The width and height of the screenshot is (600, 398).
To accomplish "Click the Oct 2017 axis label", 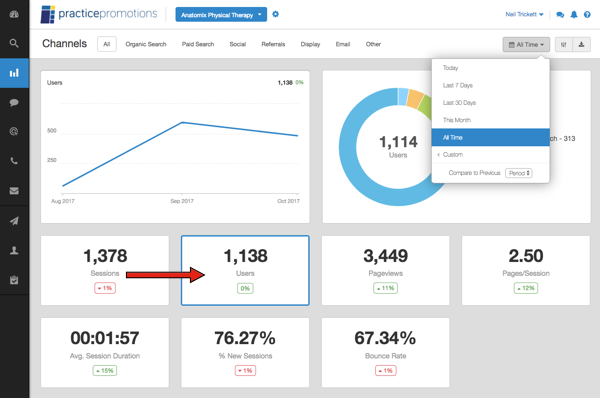I will [289, 201].
